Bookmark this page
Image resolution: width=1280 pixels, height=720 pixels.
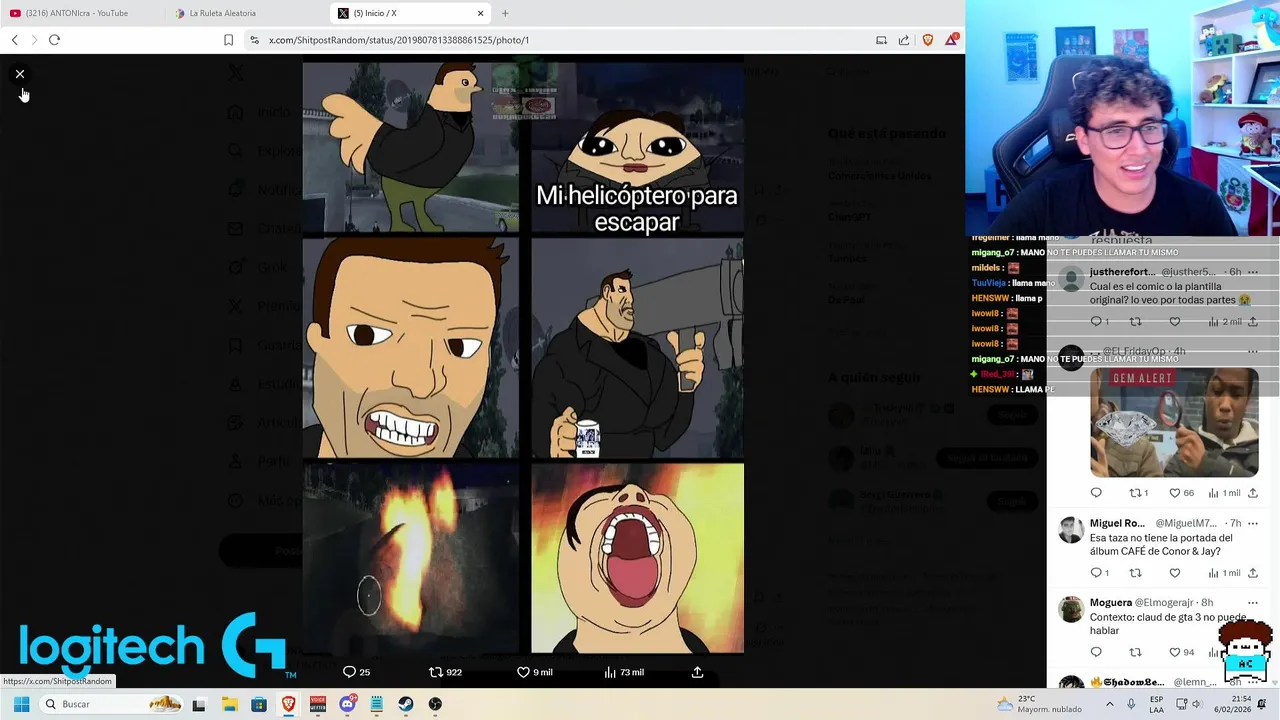pos(228,40)
